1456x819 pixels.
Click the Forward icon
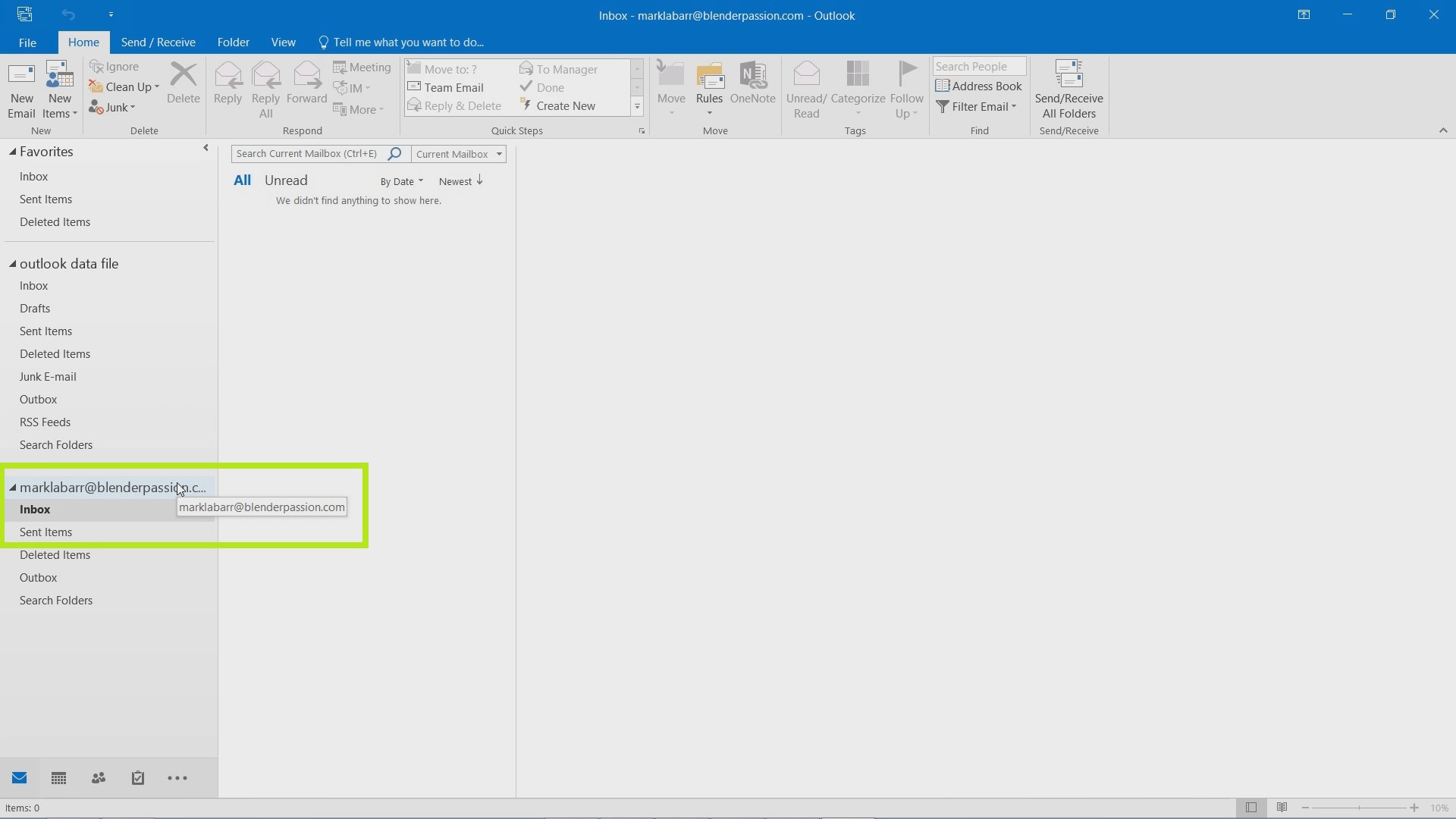[x=306, y=83]
